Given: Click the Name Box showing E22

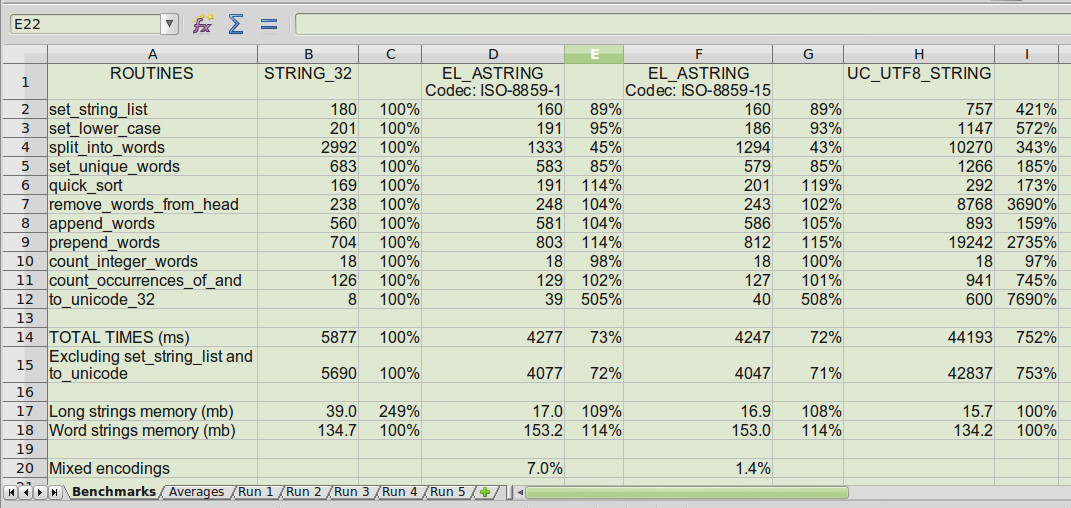Looking at the screenshot, I should pyautogui.click(x=84, y=24).
